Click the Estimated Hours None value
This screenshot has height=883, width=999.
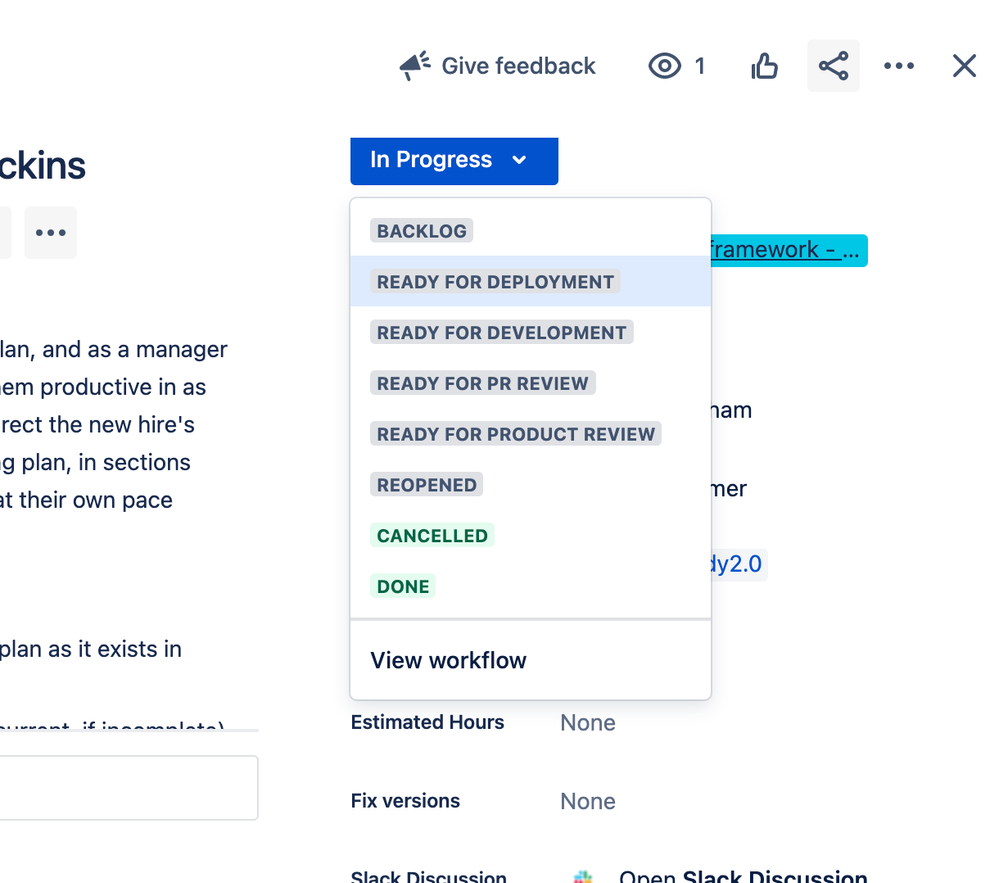(x=588, y=723)
